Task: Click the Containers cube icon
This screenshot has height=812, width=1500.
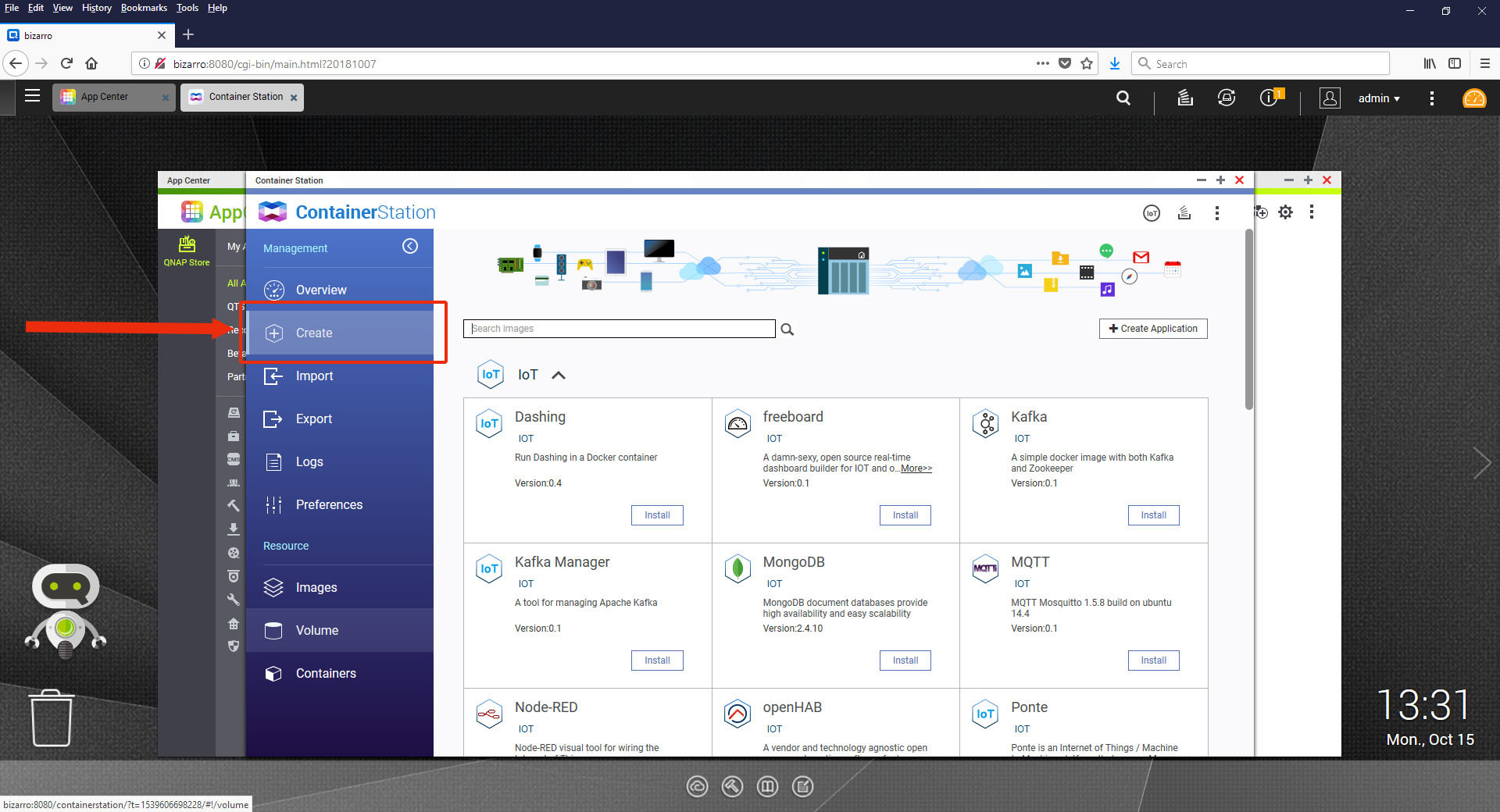Action: 273,673
